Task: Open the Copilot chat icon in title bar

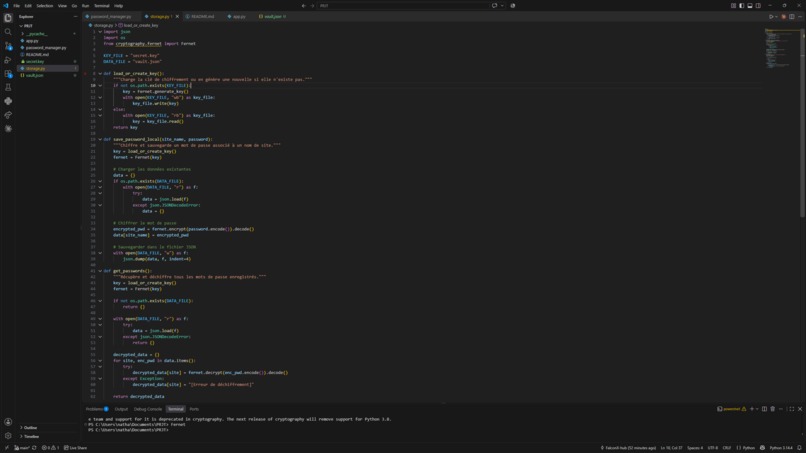Action: tap(494, 6)
